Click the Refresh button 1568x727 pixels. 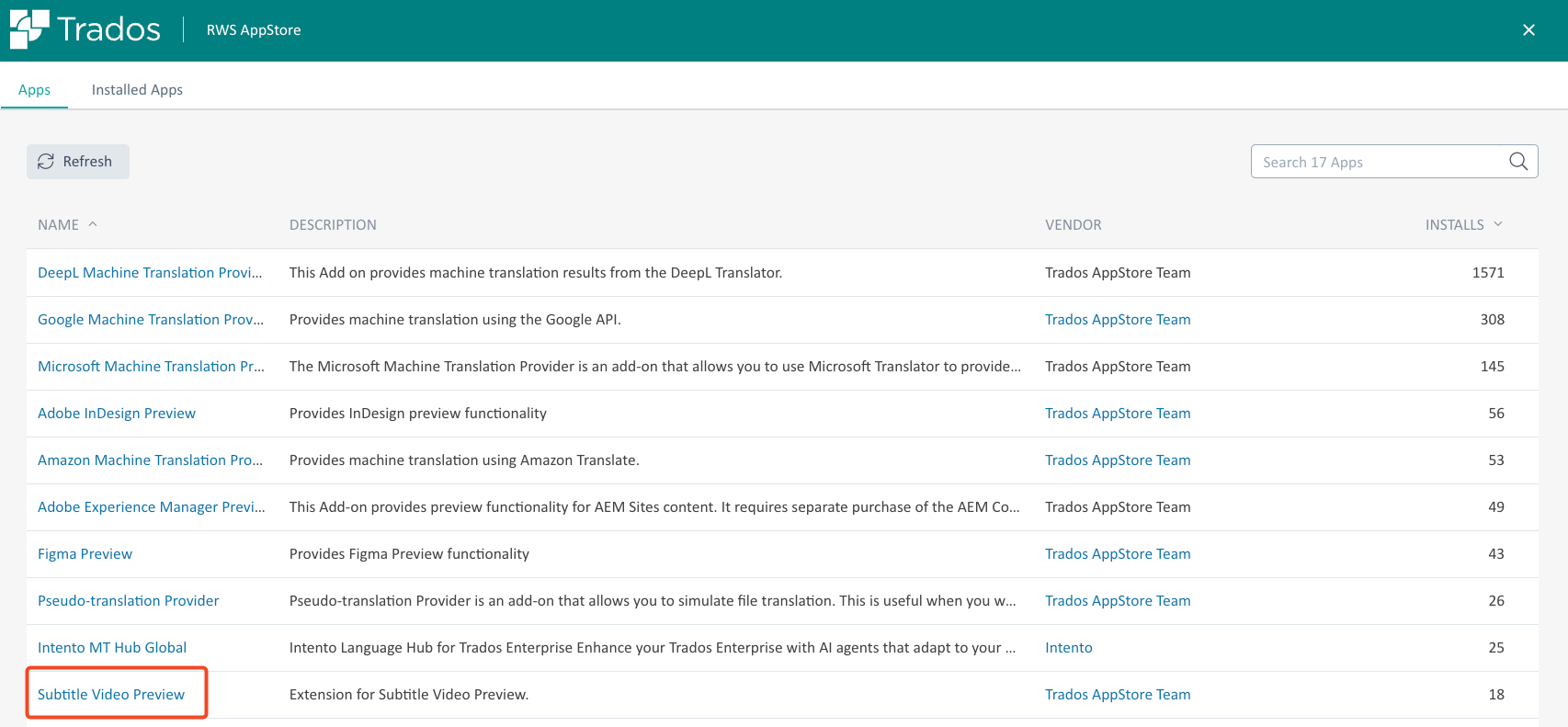pyautogui.click(x=78, y=162)
